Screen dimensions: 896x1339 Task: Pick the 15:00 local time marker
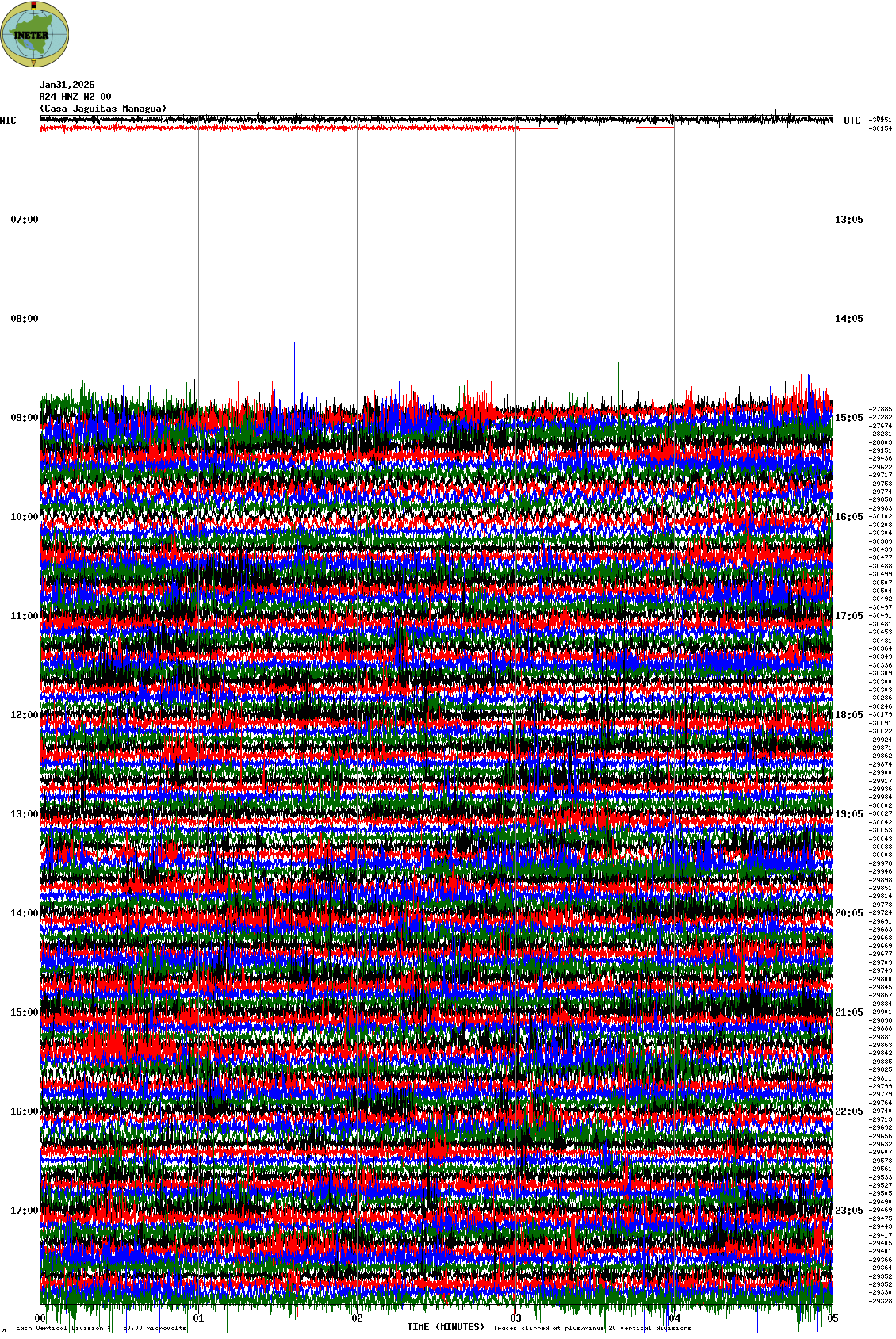(x=24, y=1012)
